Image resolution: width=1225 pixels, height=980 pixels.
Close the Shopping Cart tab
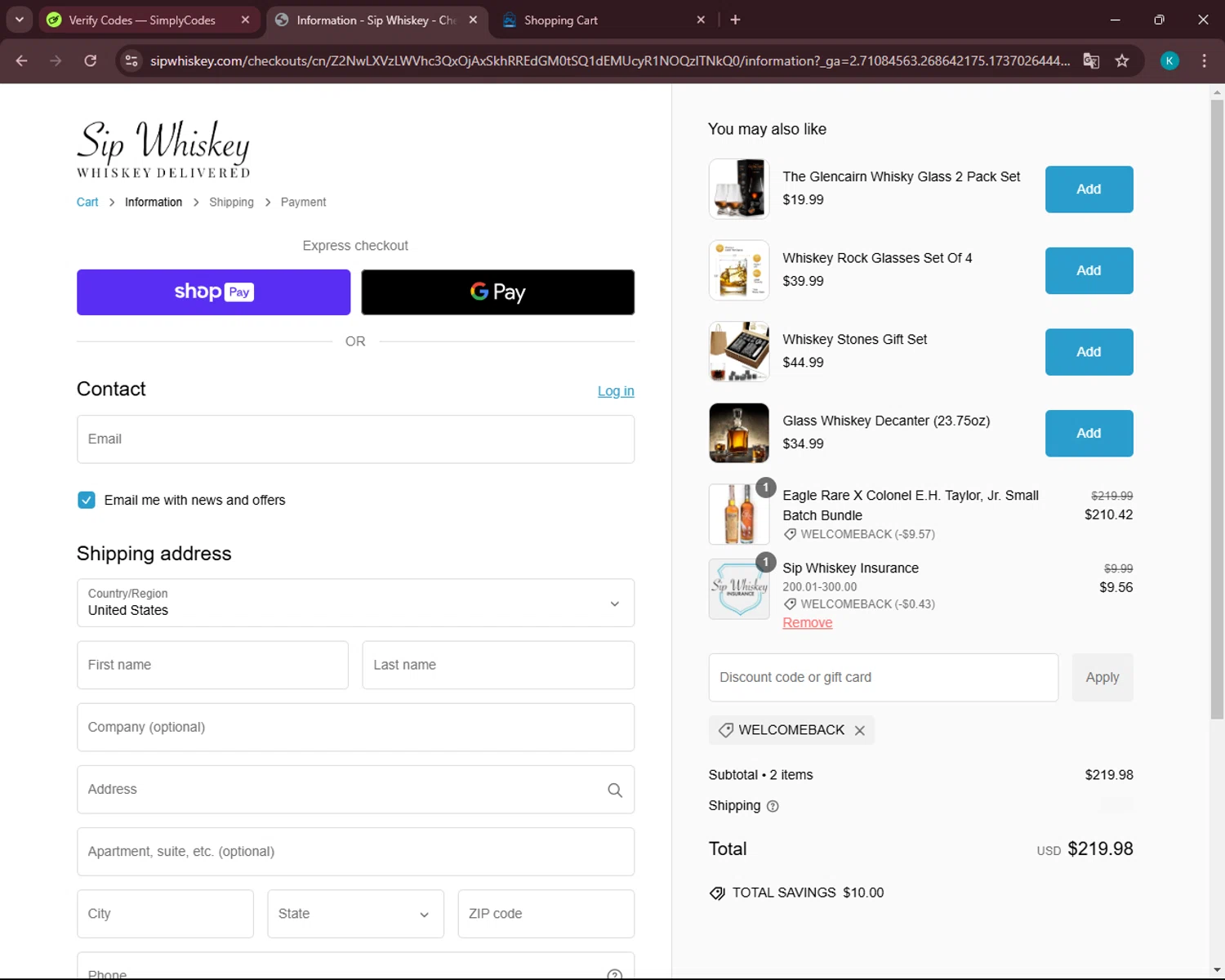click(x=701, y=20)
